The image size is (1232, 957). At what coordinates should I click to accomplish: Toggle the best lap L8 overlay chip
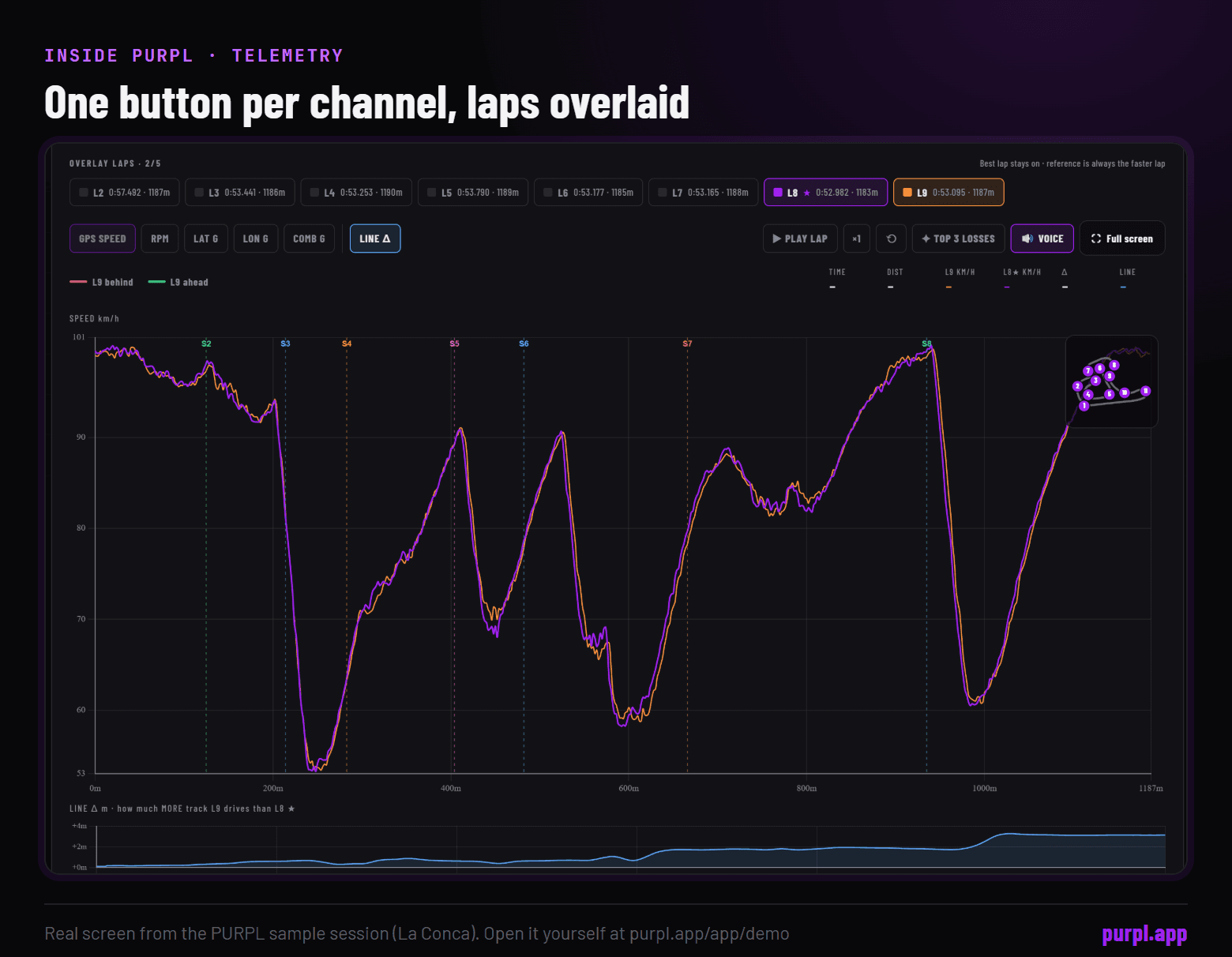click(x=826, y=192)
